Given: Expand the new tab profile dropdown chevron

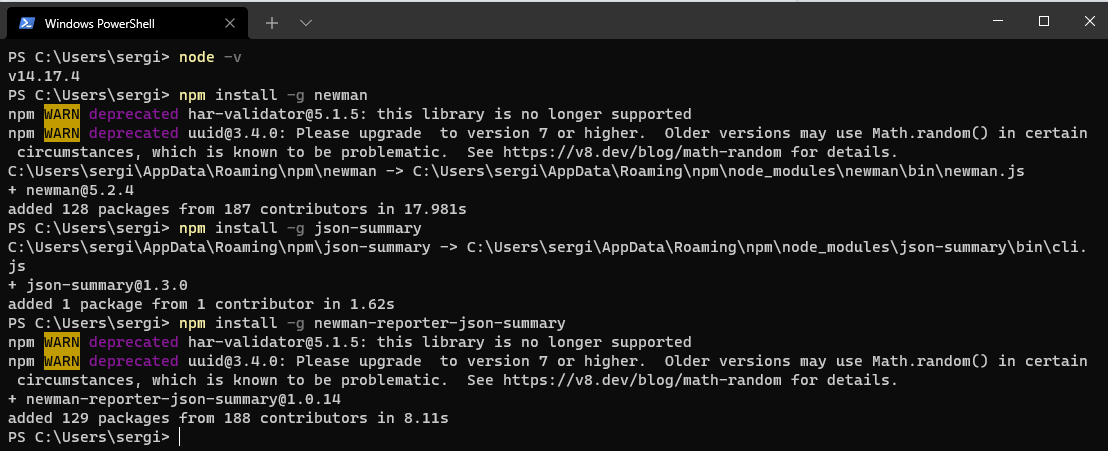Looking at the screenshot, I should tap(306, 23).
